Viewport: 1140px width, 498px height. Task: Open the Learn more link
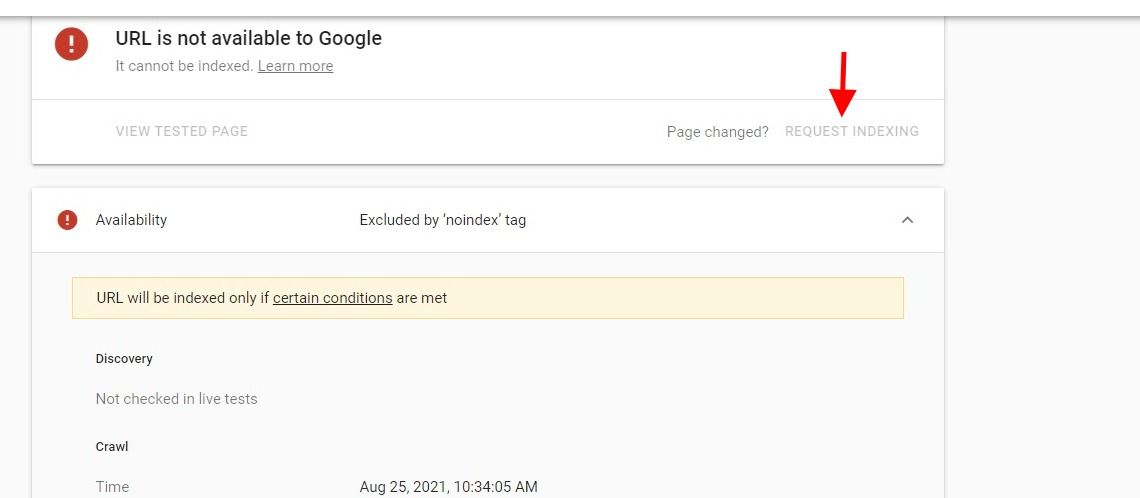point(295,66)
